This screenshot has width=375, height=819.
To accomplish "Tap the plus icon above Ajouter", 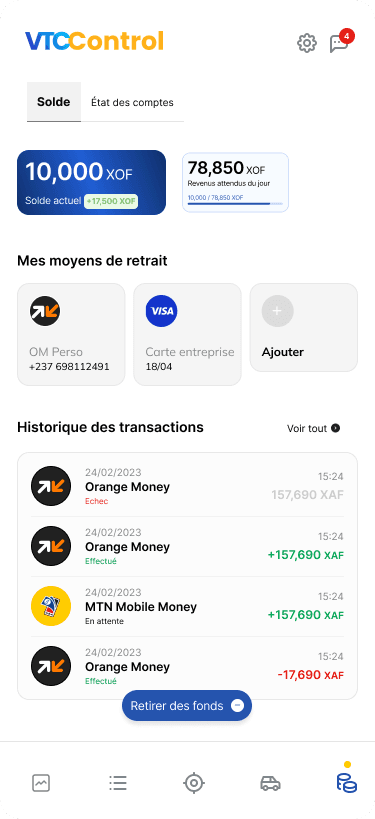I will pyautogui.click(x=277, y=311).
